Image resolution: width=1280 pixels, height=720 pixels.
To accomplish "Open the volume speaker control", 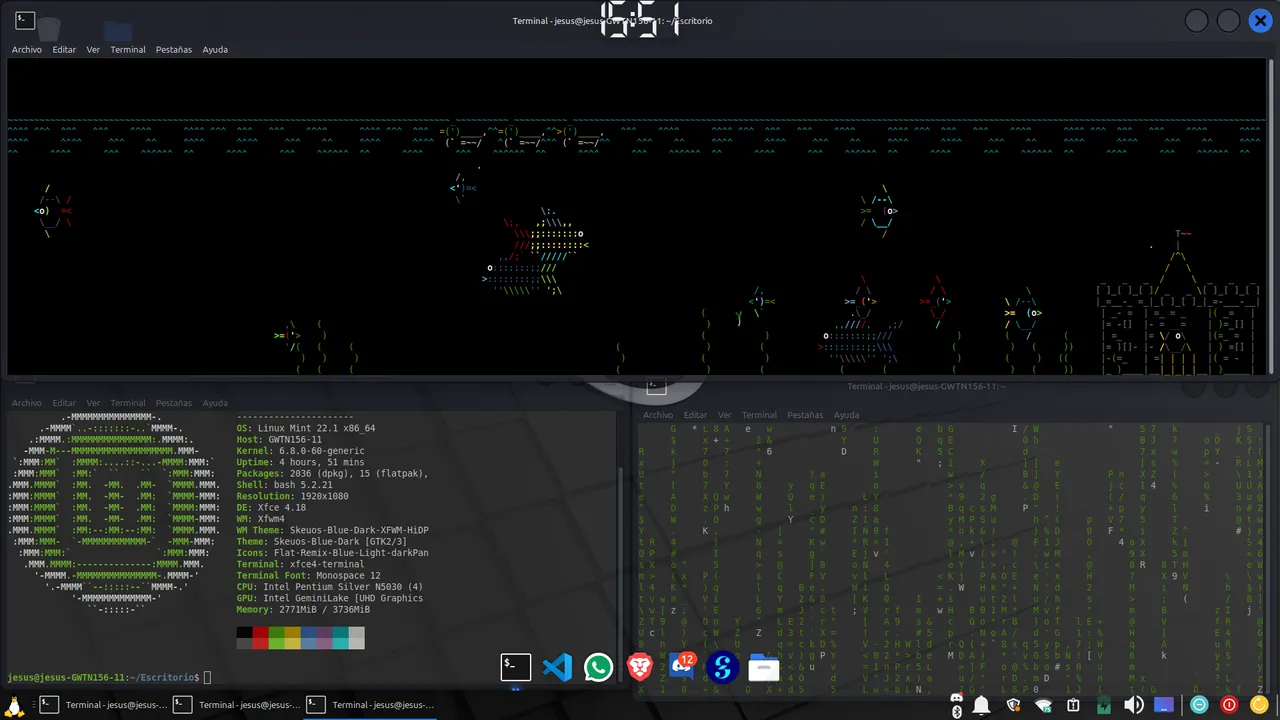I will 1133,706.
